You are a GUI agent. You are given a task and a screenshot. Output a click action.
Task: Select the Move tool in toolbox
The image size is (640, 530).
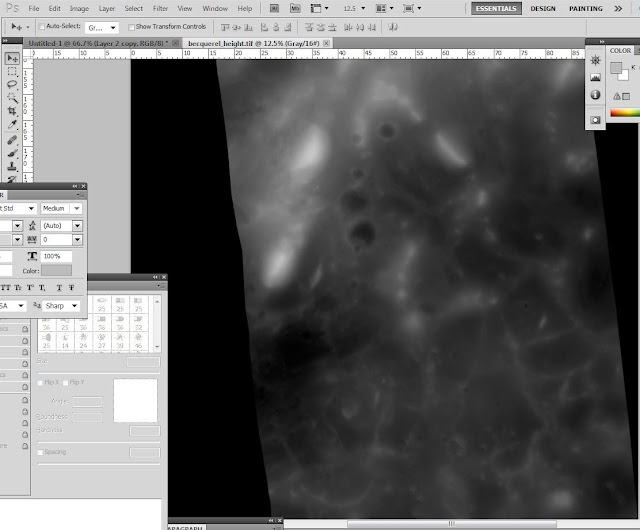click(13, 58)
